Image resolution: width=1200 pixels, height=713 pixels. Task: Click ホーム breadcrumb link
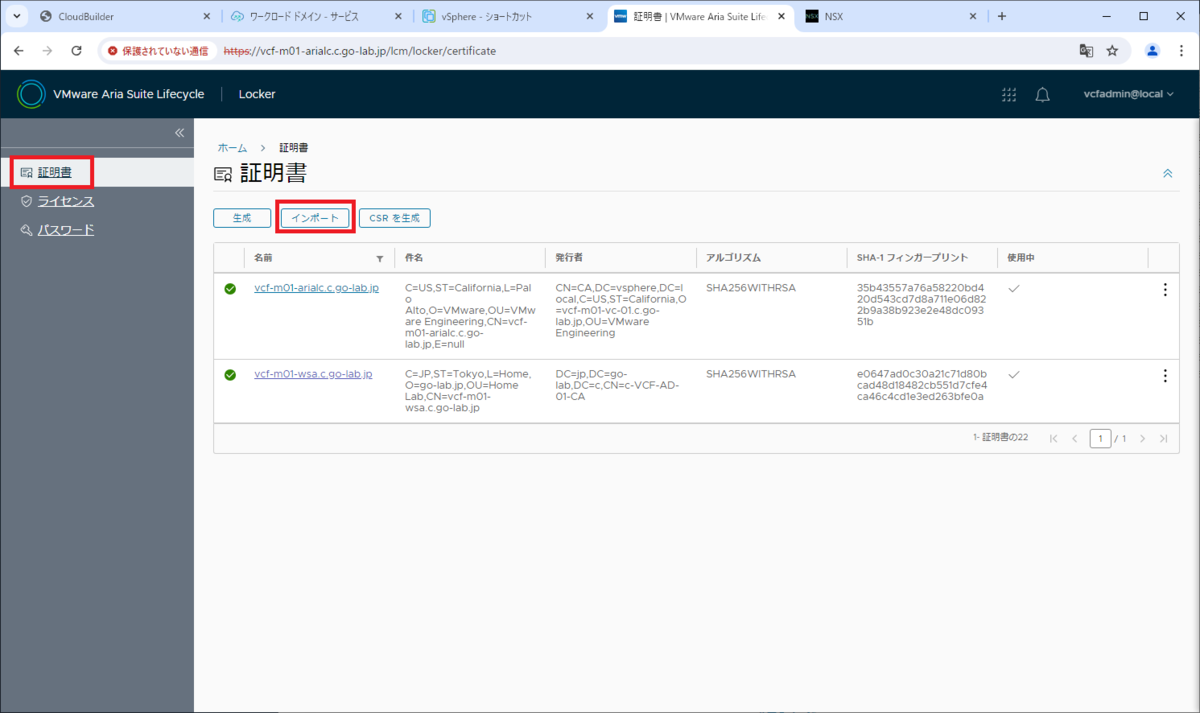(x=232, y=147)
